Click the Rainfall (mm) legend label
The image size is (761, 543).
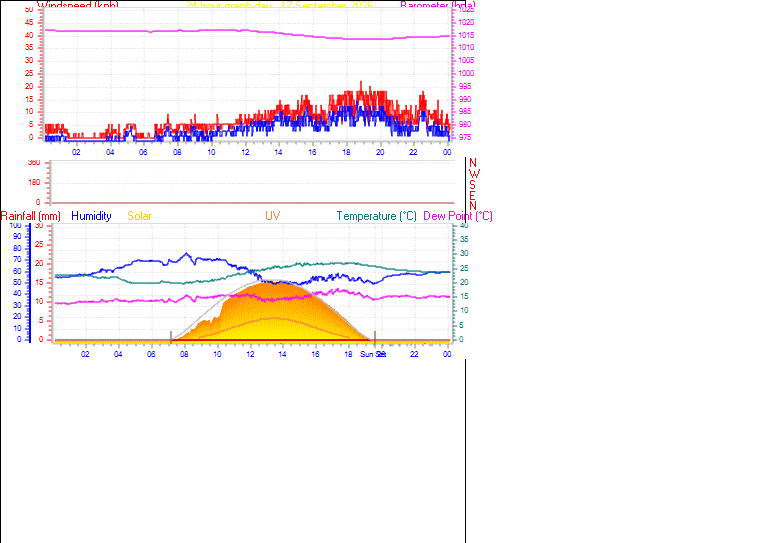pyautogui.click(x=31, y=216)
